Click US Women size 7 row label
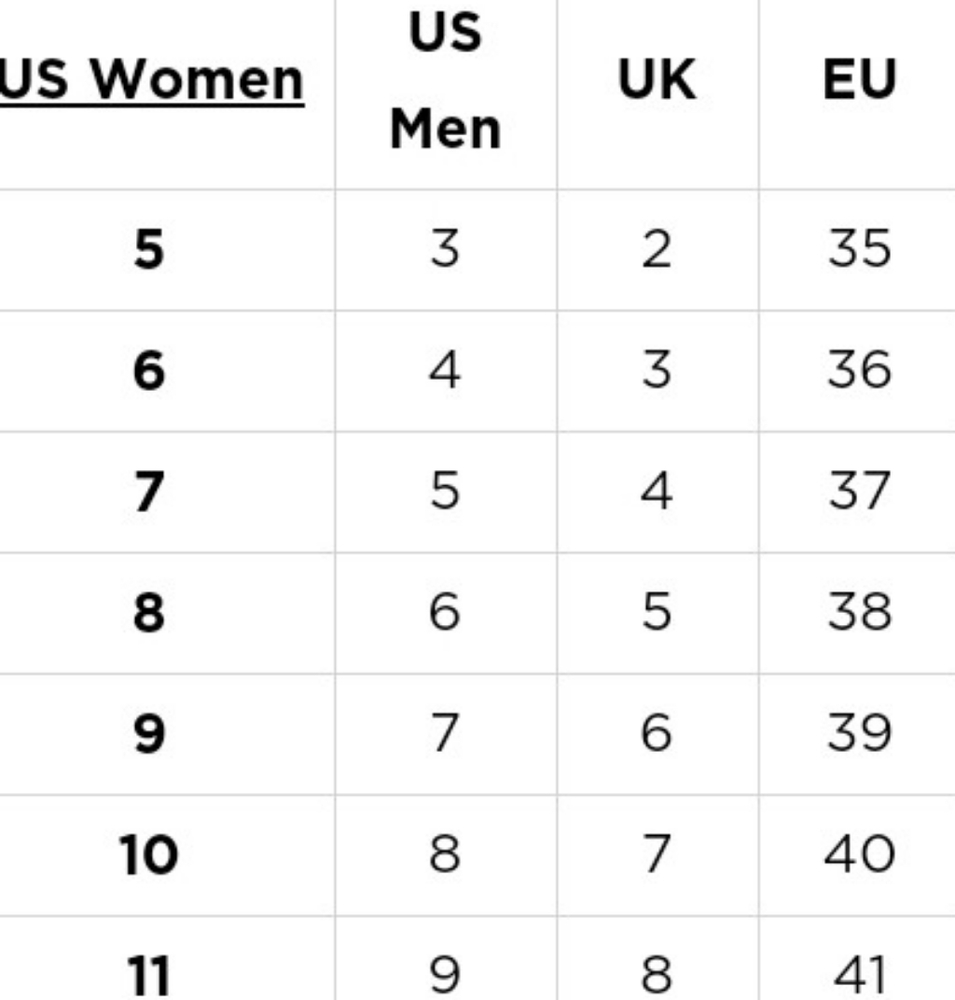955x1000 pixels. click(149, 491)
